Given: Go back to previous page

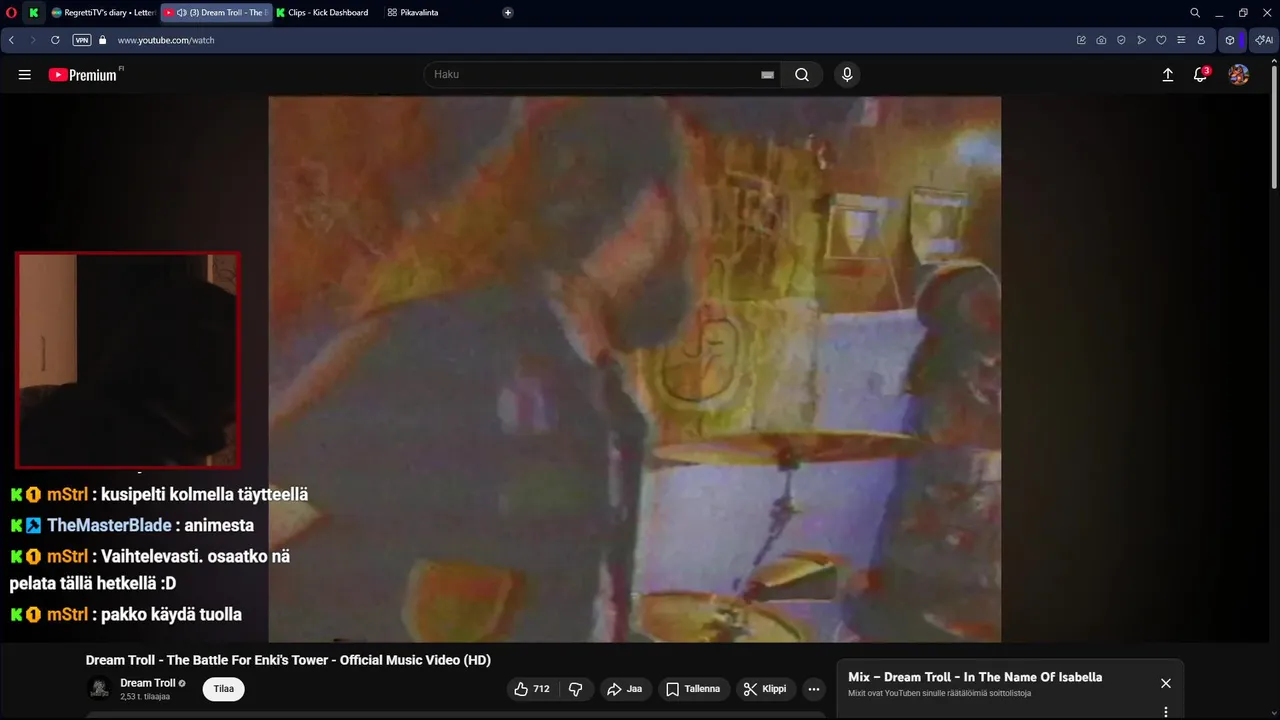Looking at the screenshot, I should (x=11, y=40).
